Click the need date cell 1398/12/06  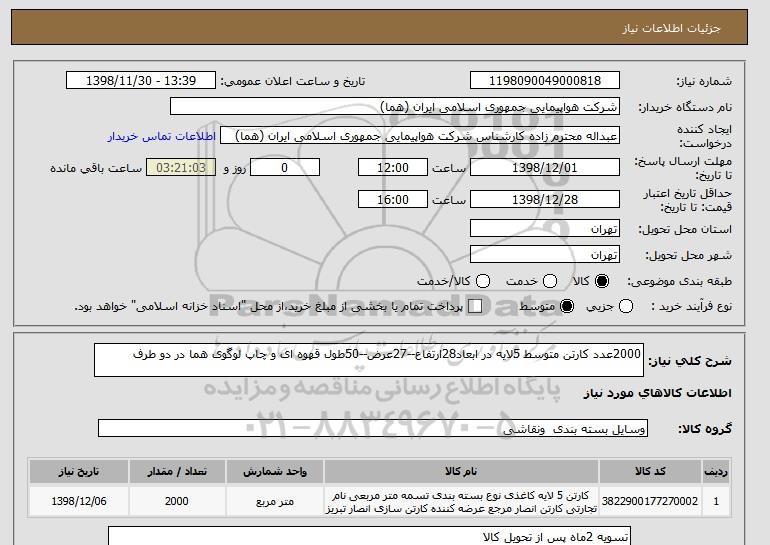[79, 501]
